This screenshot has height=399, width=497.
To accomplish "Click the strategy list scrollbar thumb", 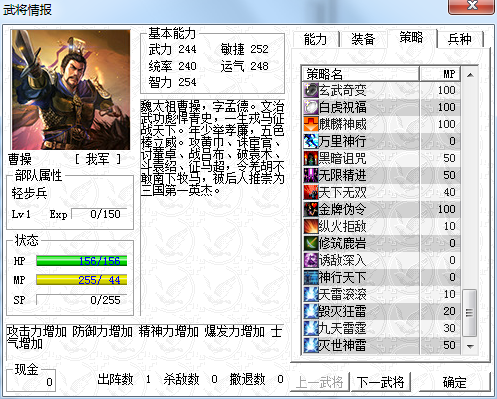I will pos(470,313).
